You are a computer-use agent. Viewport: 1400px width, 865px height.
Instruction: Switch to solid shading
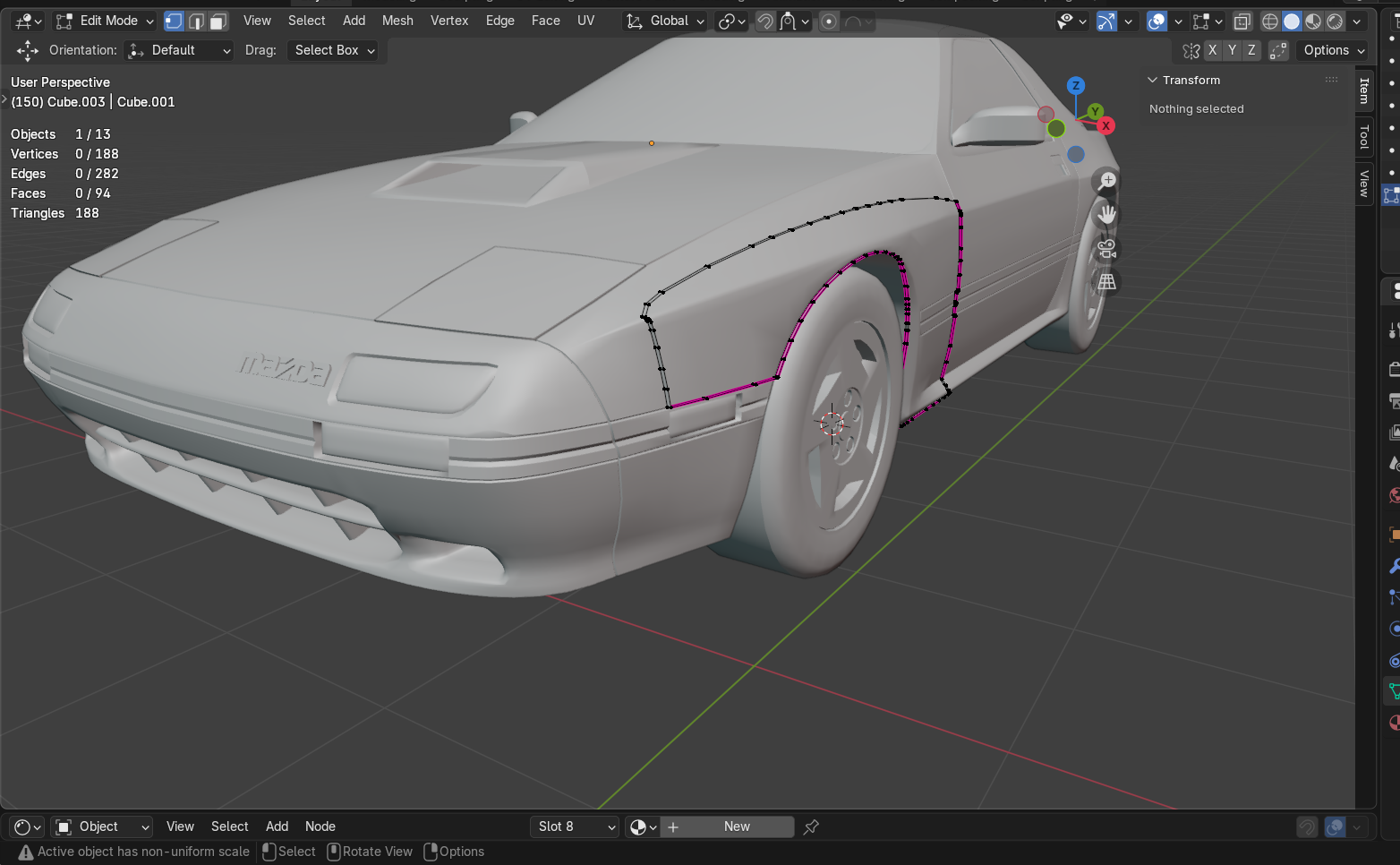click(1292, 21)
